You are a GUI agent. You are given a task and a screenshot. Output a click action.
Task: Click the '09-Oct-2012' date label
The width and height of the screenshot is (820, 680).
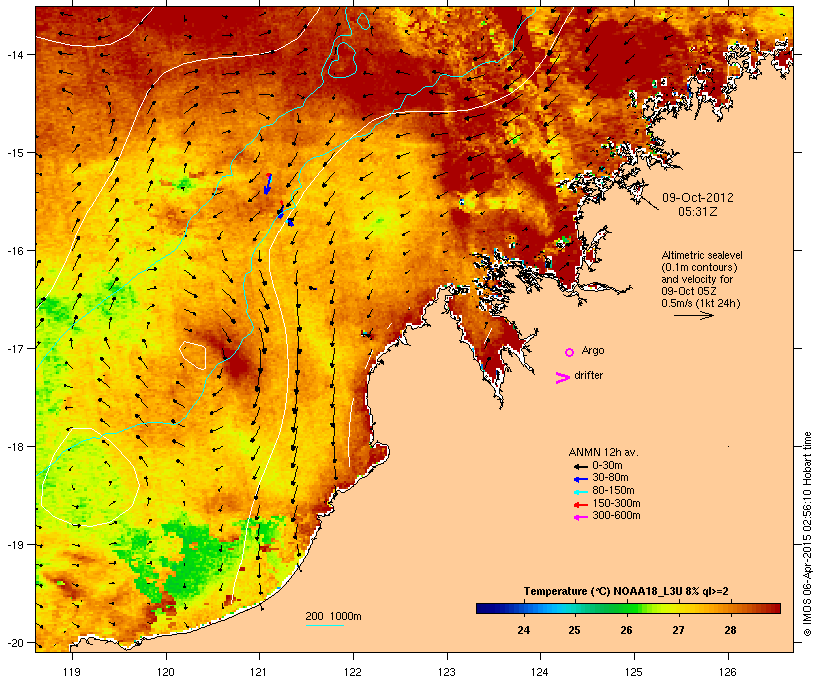pyautogui.click(x=698, y=198)
